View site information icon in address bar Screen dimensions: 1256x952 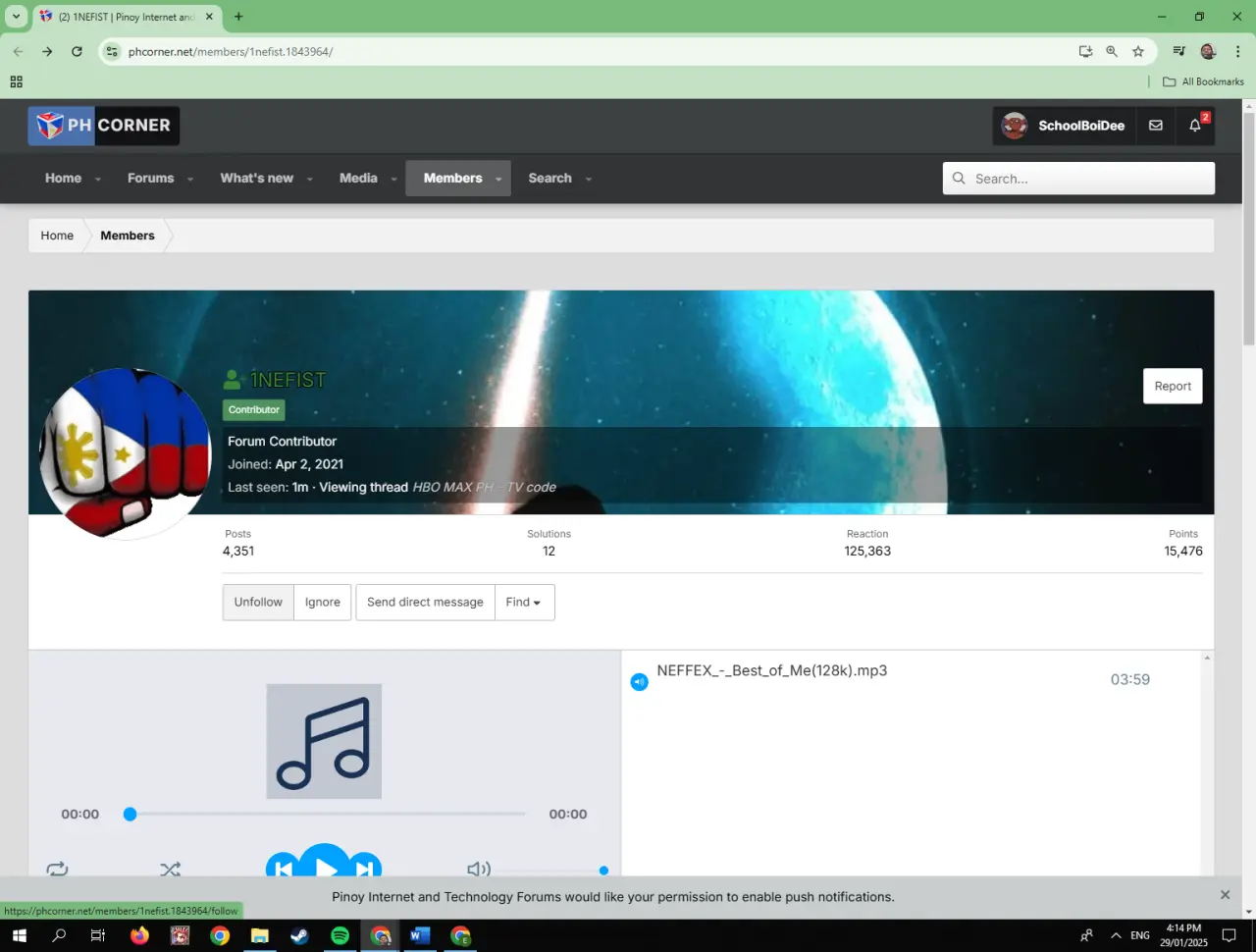tap(112, 51)
